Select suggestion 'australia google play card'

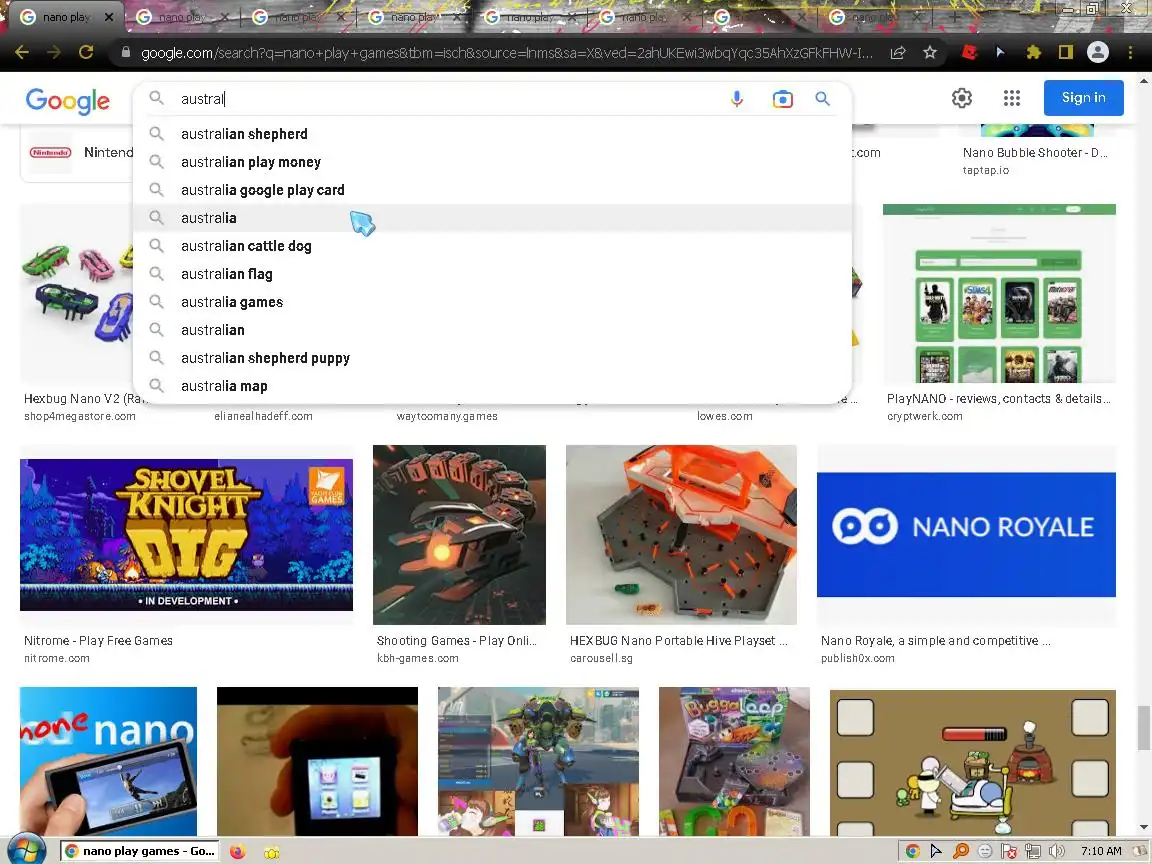pyautogui.click(x=492, y=190)
